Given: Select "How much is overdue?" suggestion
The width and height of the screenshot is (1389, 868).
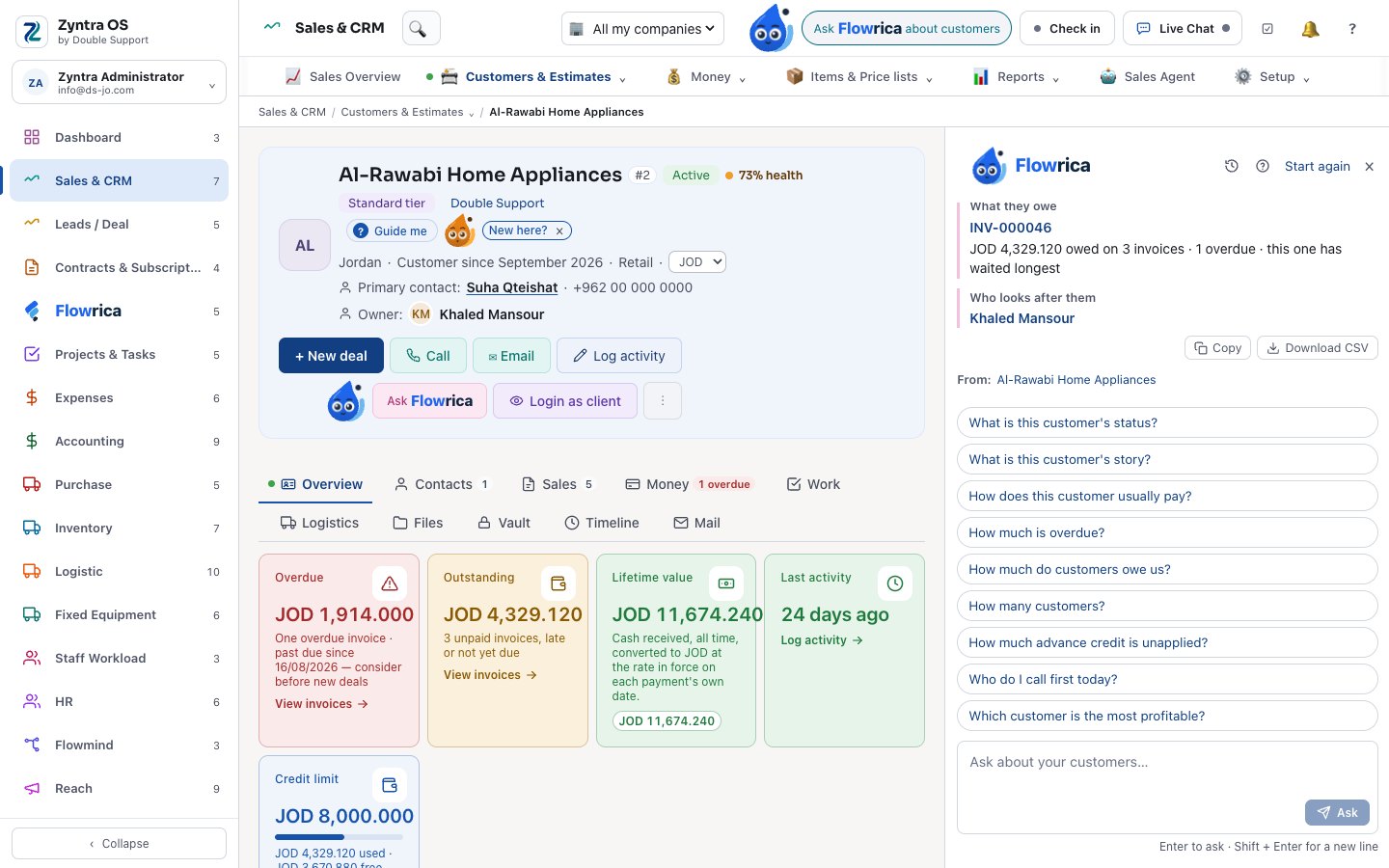Looking at the screenshot, I should pos(1167,532).
